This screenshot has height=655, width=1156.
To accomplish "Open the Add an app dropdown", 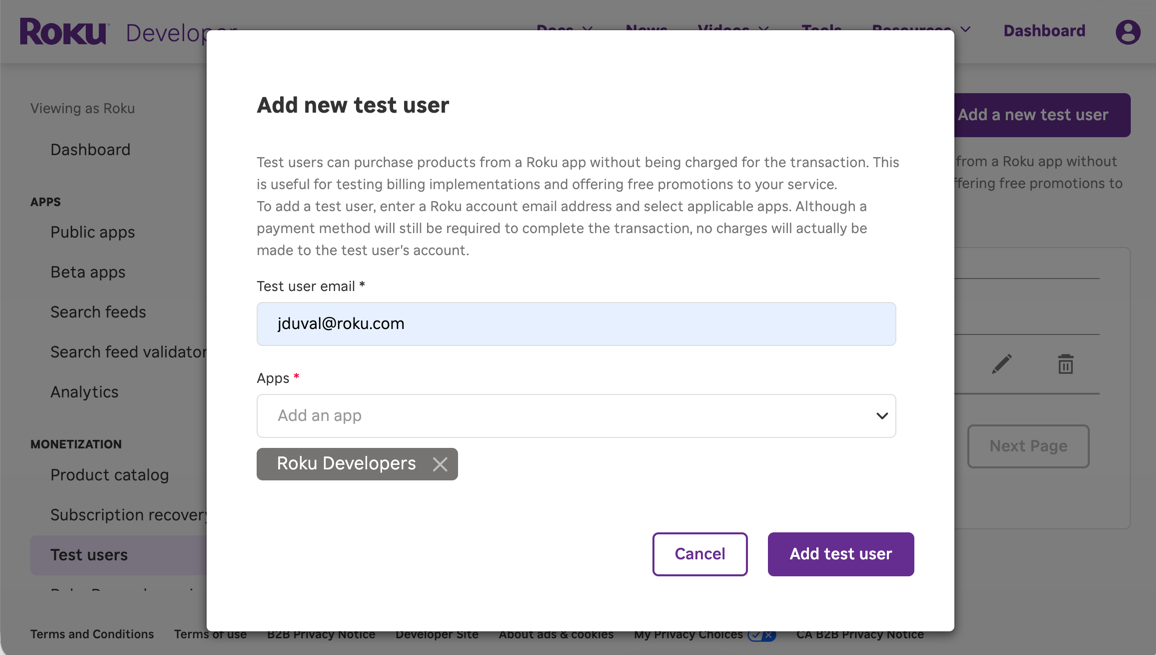I will [x=576, y=416].
